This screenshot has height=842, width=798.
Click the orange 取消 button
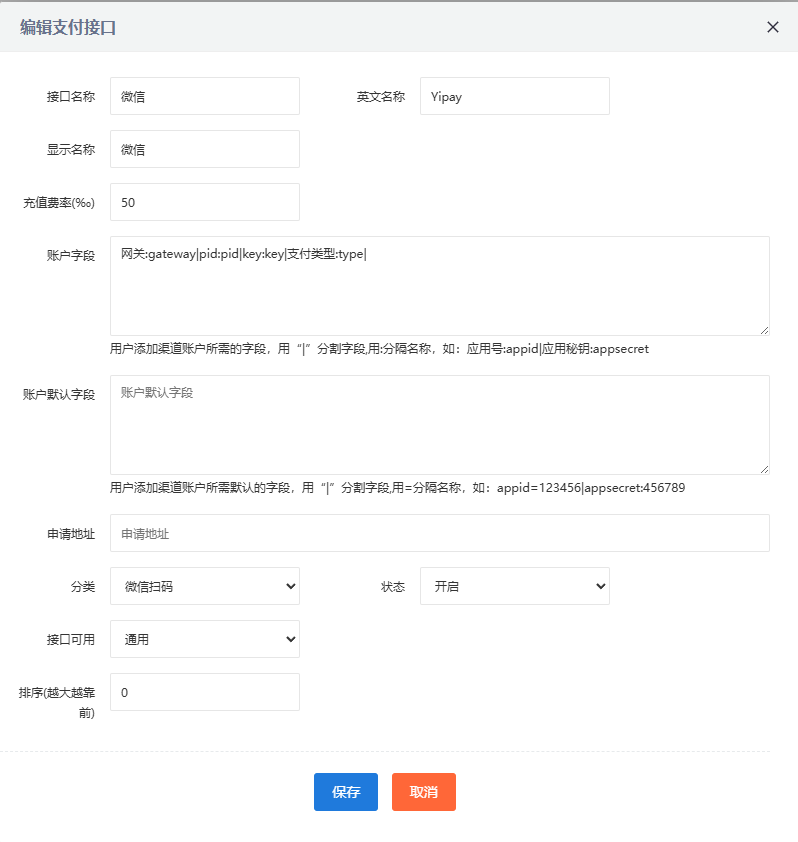click(423, 792)
